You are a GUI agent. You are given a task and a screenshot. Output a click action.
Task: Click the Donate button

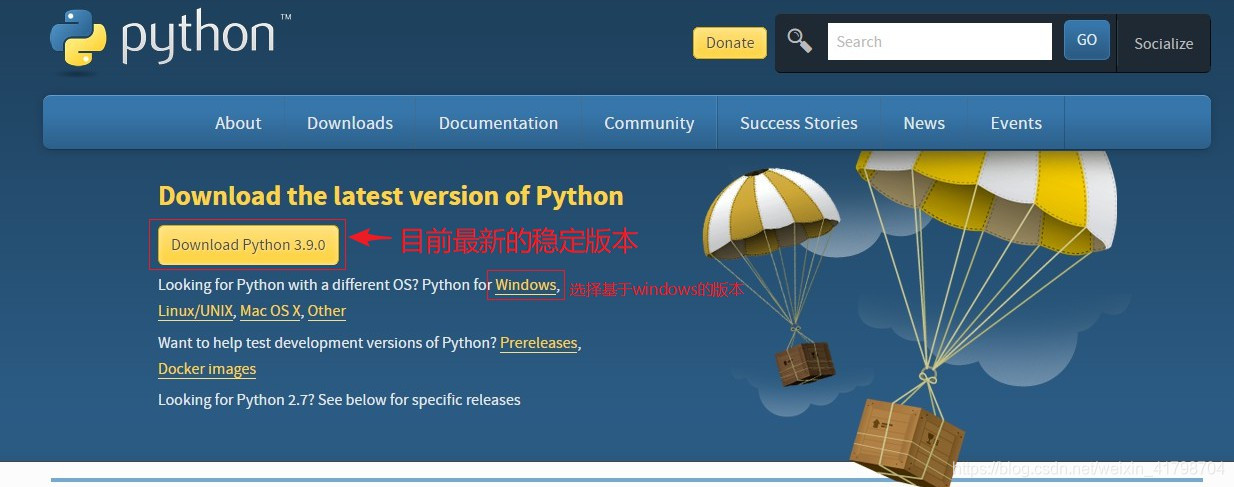[730, 43]
